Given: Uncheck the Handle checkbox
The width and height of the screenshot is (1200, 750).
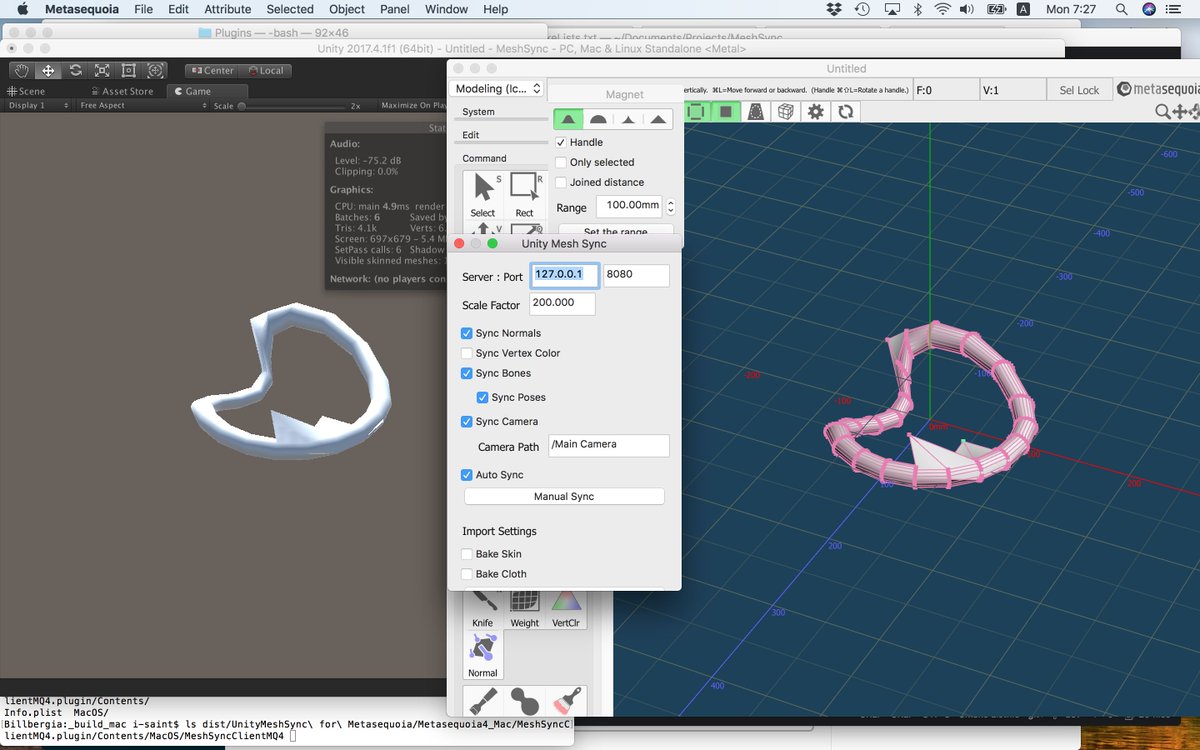Looking at the screenshot, I should [x=561, y=142].
